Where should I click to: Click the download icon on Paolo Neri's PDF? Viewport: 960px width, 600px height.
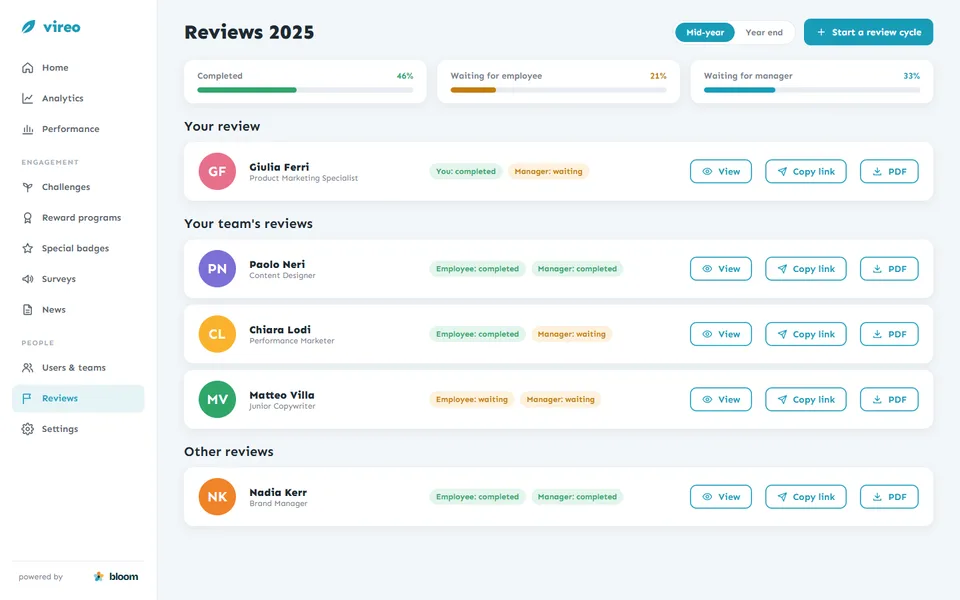pyautogui.click(x=877, y=269)
